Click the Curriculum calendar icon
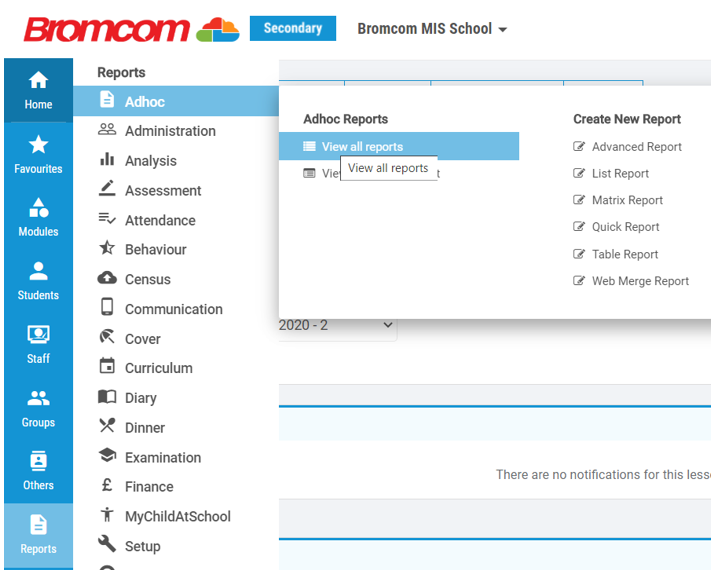Viewport: 711px width, 570px height. point(107,365)
